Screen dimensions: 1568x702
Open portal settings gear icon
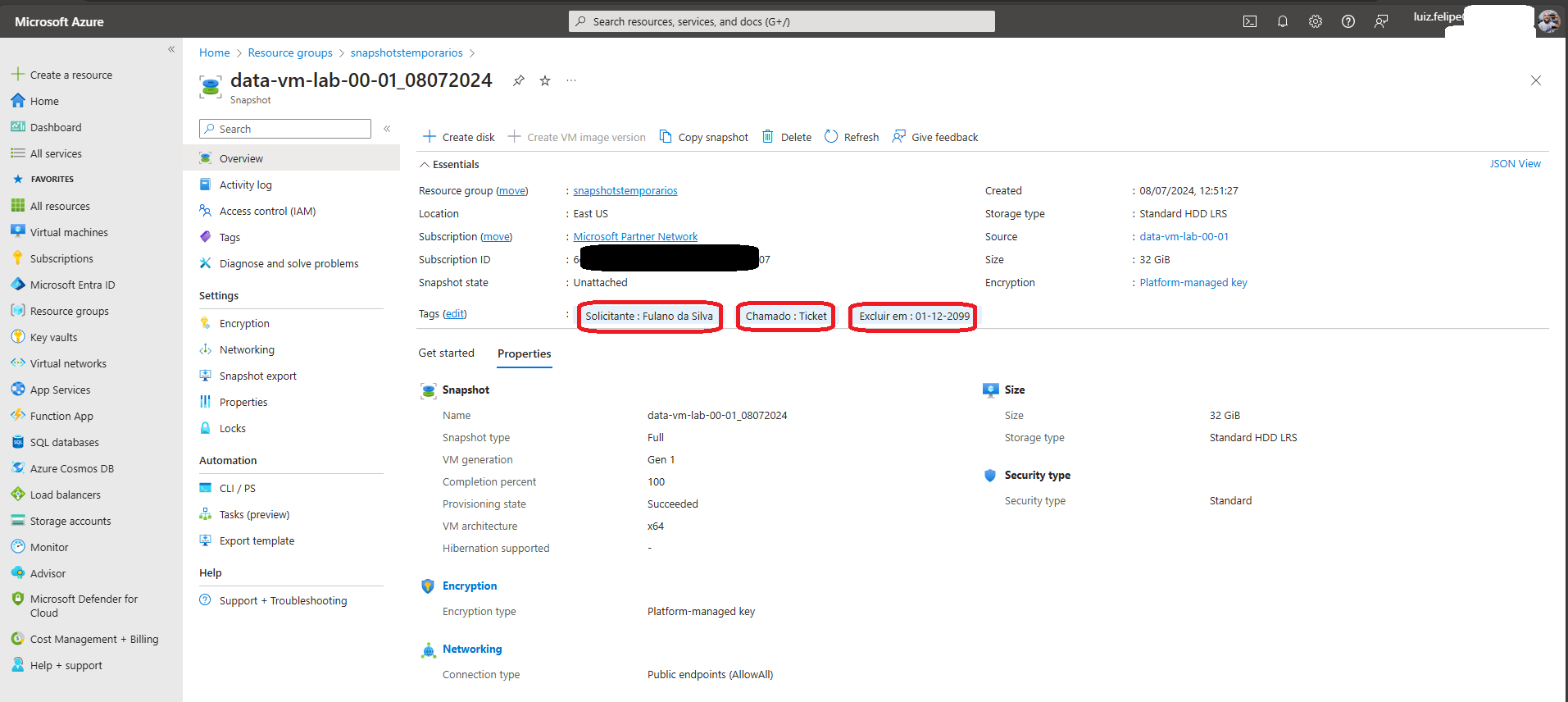click(1315, 22)
